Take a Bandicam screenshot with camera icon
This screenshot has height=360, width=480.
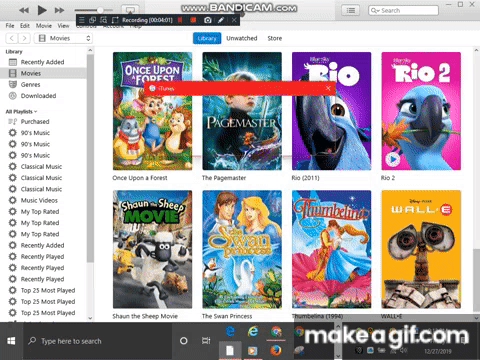click(x=208, y=20)
